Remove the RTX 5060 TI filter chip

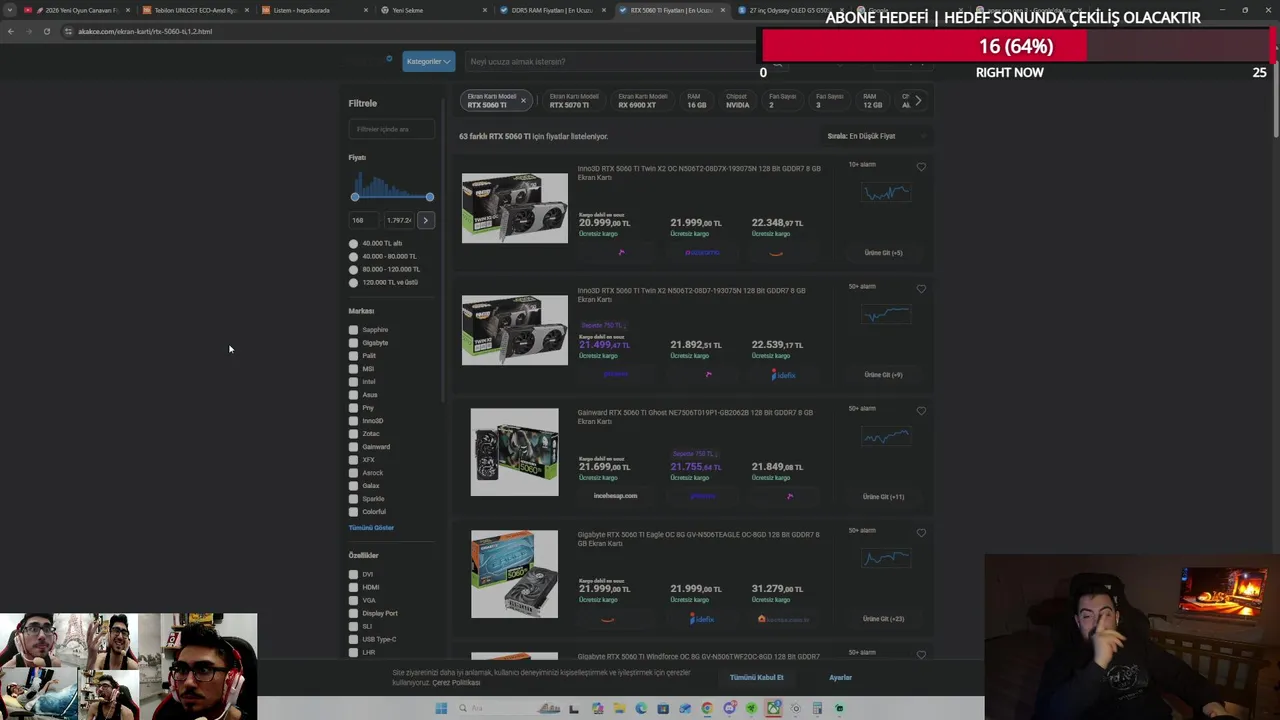(522, 101)
